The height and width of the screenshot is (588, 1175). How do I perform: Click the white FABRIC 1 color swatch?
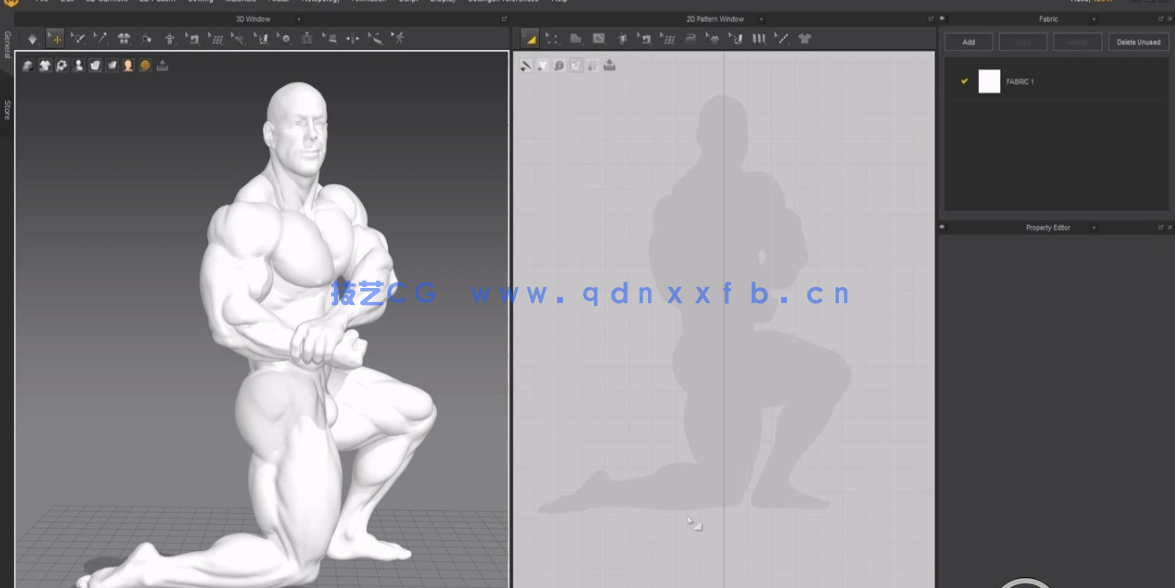(989, 81)
